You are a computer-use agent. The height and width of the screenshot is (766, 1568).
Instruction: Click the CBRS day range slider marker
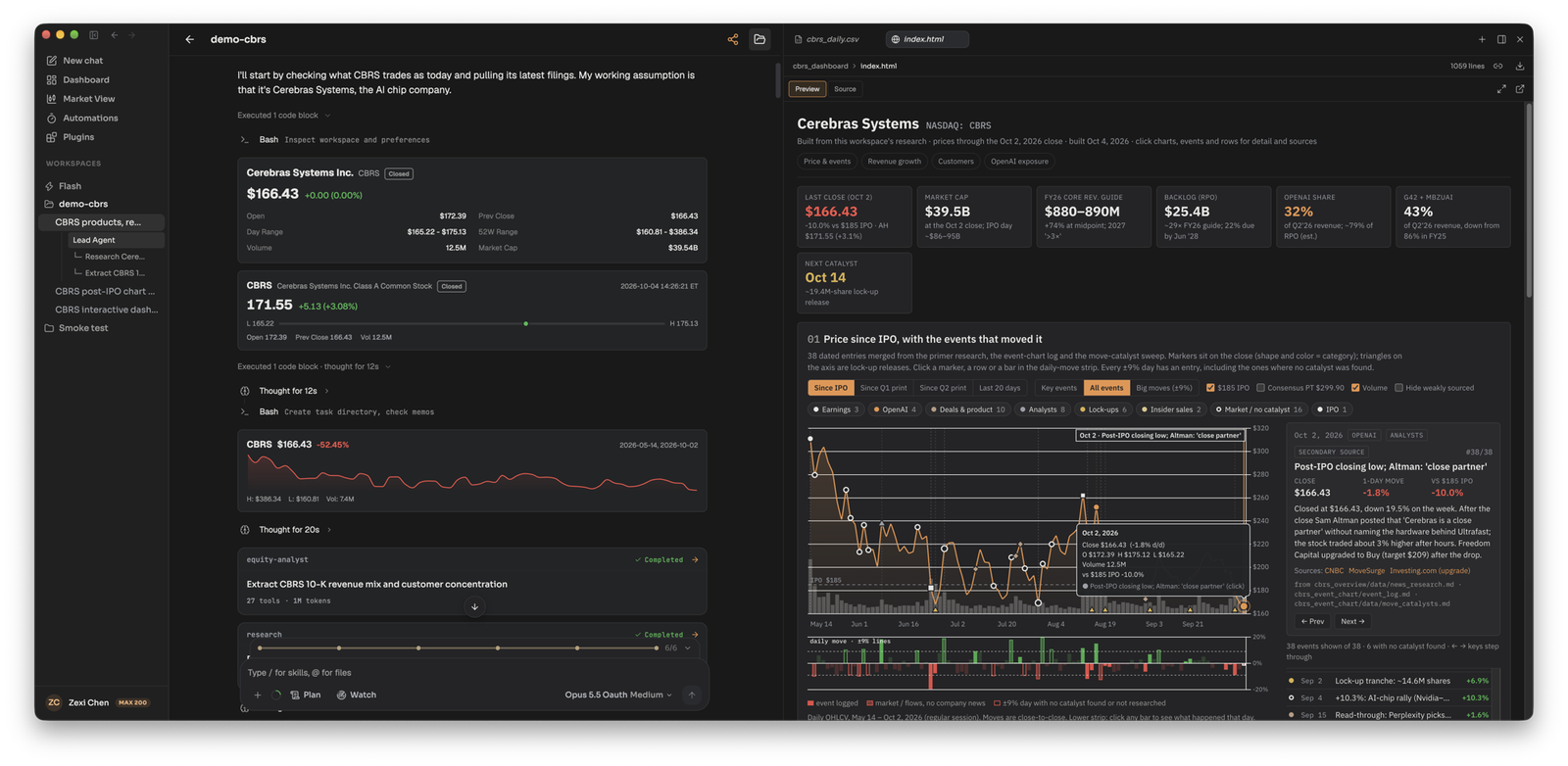click(526, 323)
